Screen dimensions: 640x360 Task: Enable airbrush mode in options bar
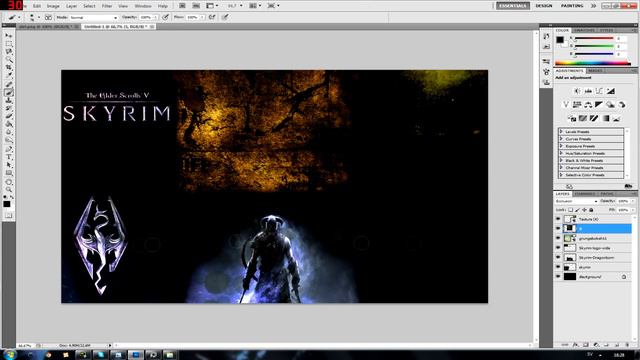coord(212,17)
